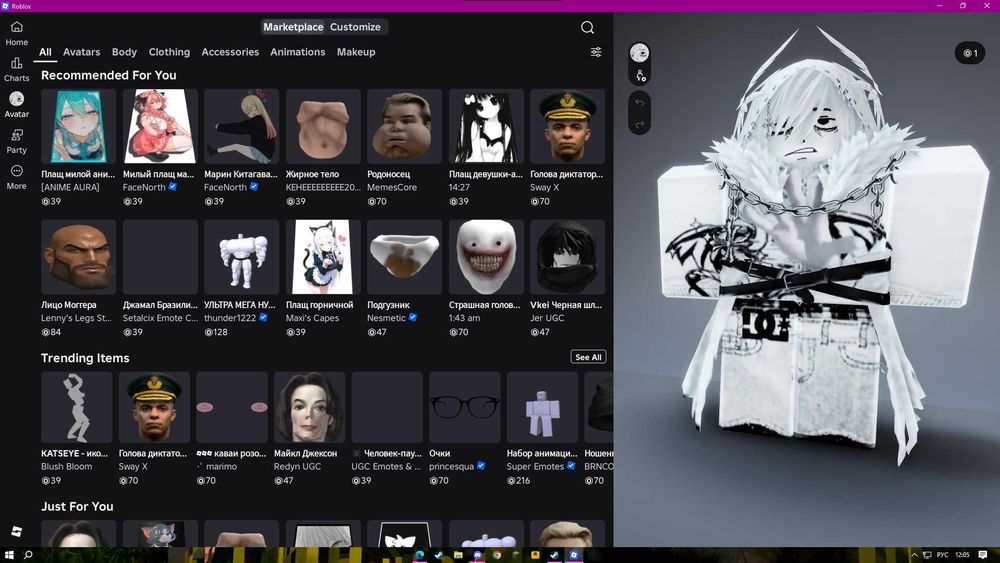Select the Clothing category tab

[169, 52]
